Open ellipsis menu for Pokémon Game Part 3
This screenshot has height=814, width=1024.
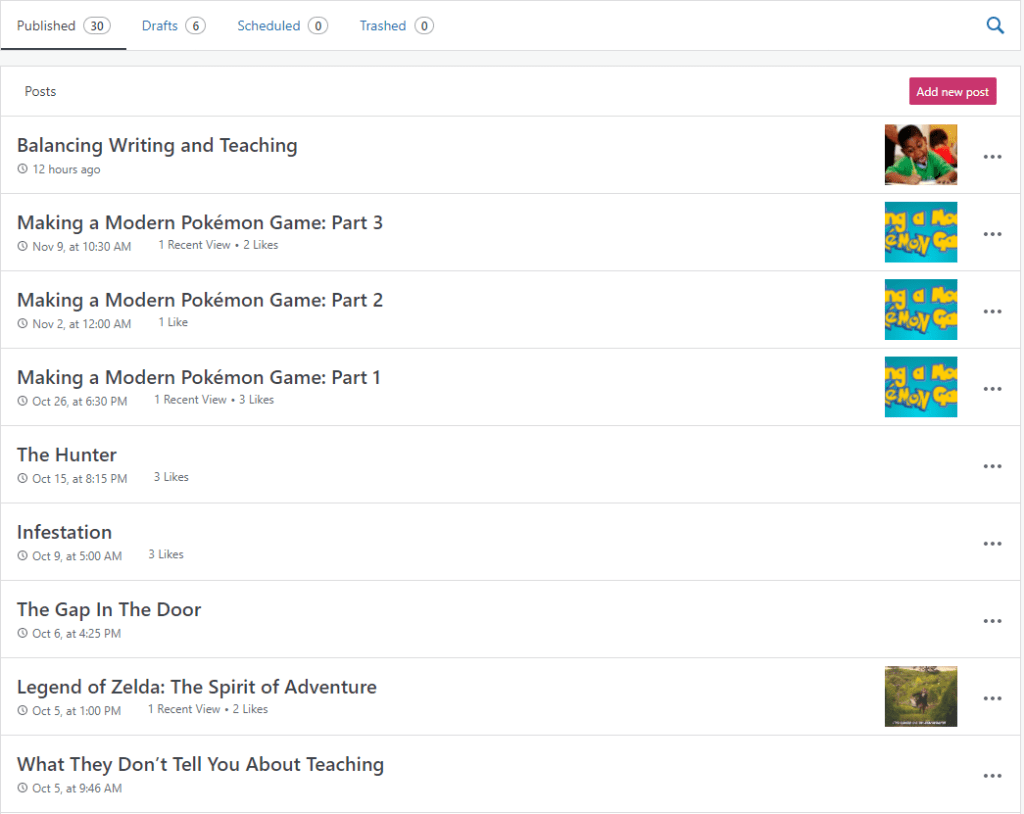pyautogui.click(x=992, y=234)
